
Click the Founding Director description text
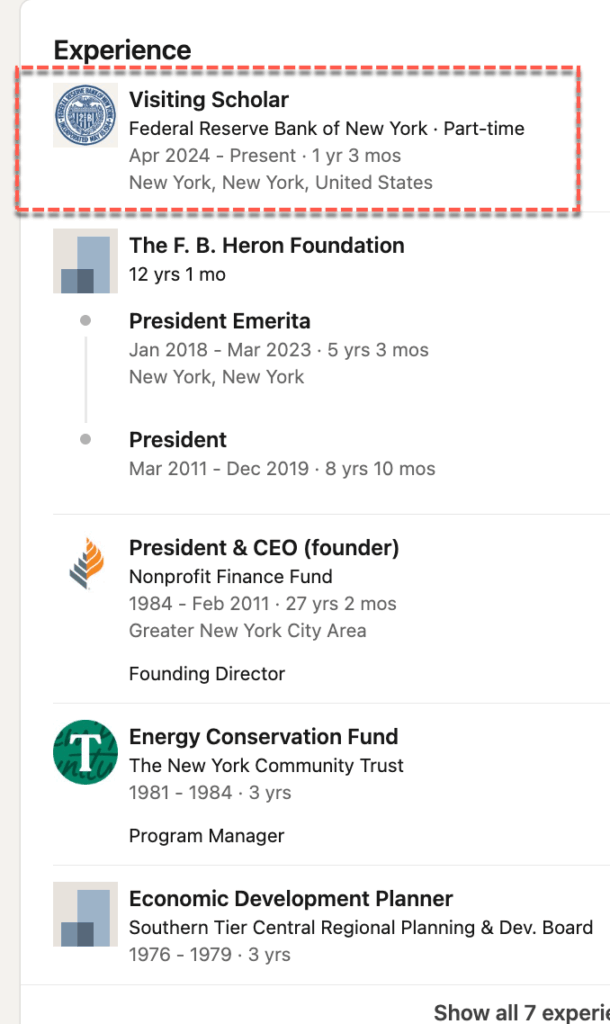pos(206,674)
